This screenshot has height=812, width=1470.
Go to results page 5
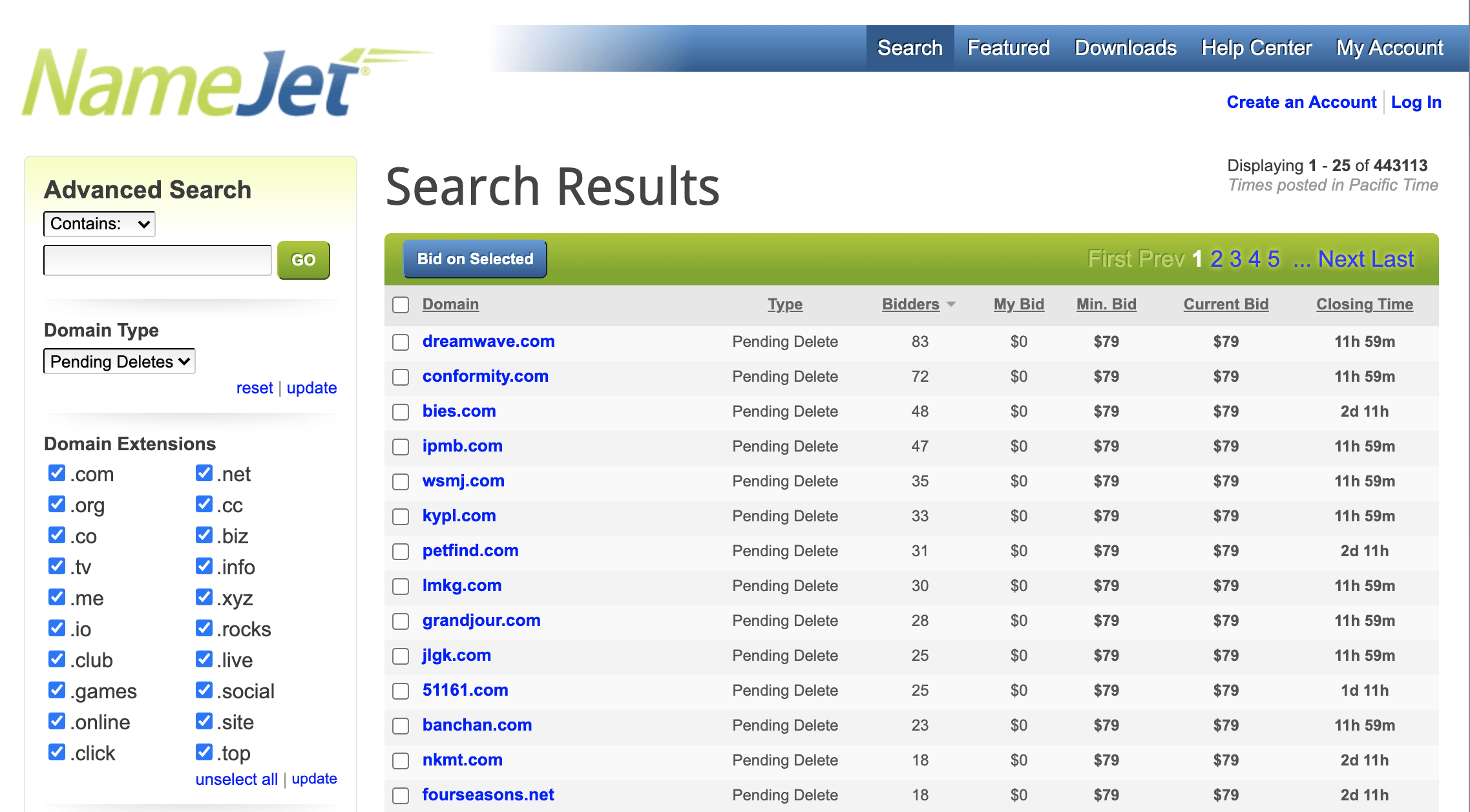coord(1273,259)
